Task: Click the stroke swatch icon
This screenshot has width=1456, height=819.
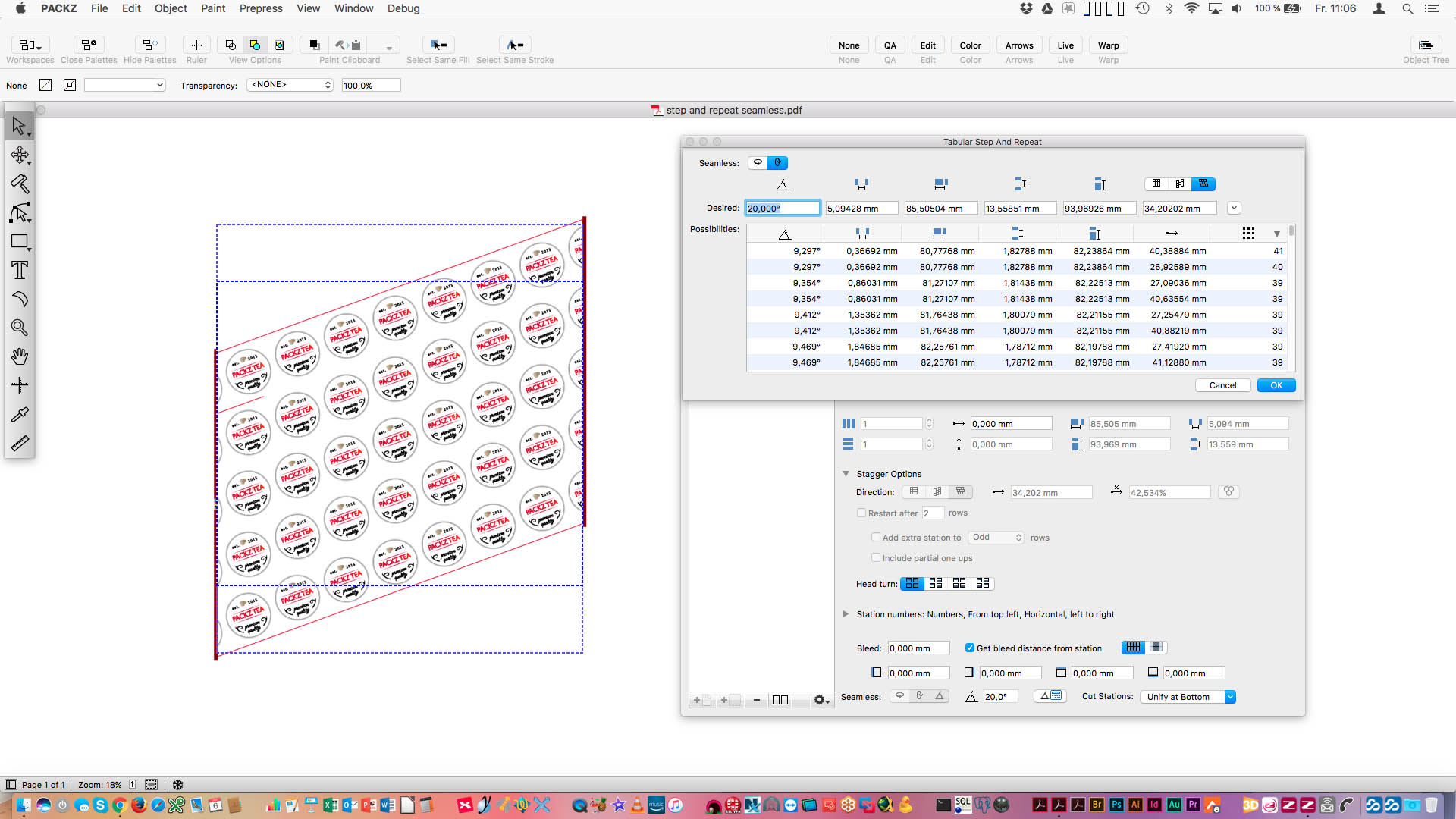Action: click(70, 85)
